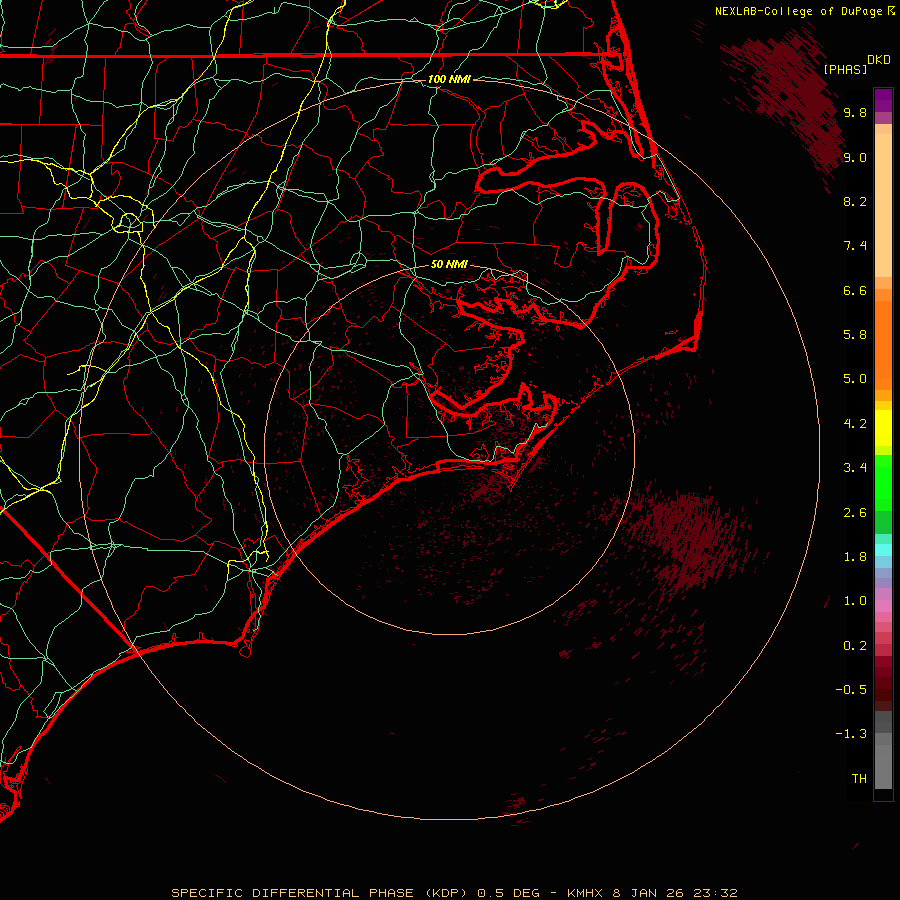The width and height of the screenshot is (900, 900).
Task: Click the DKD legend unit label
Action: [x=878, y=60]
